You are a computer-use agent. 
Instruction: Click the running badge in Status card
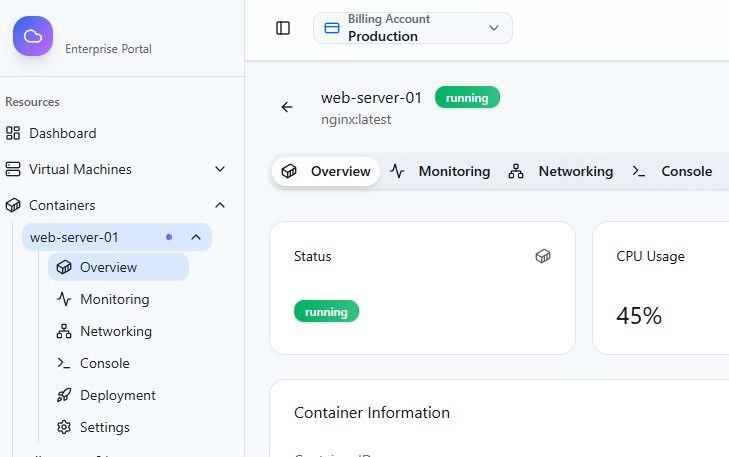(326, 311)
